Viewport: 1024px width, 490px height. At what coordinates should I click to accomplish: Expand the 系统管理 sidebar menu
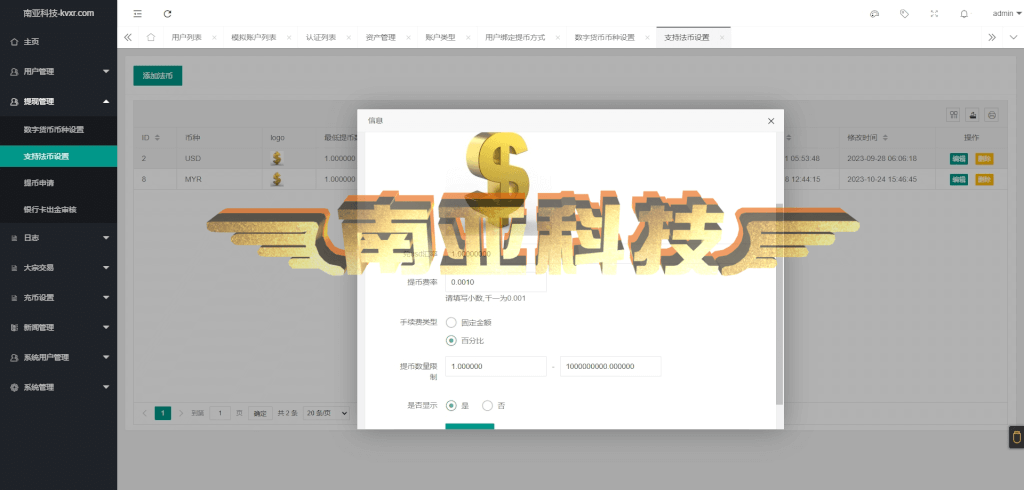[x=59, y=387]
